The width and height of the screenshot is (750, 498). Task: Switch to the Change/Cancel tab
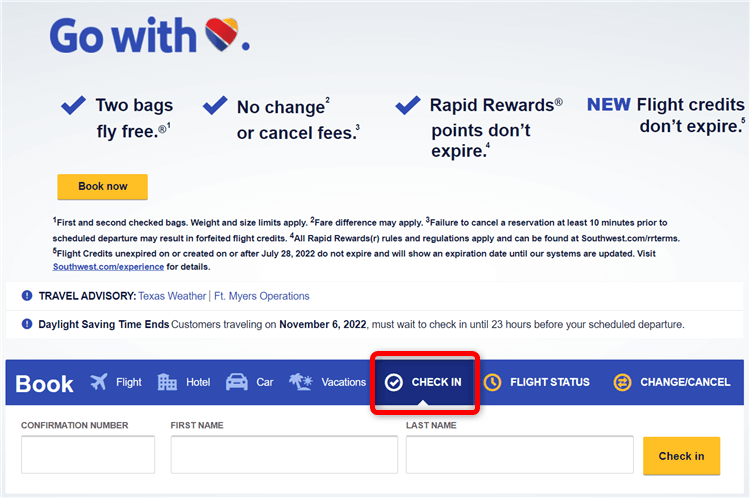685,382
